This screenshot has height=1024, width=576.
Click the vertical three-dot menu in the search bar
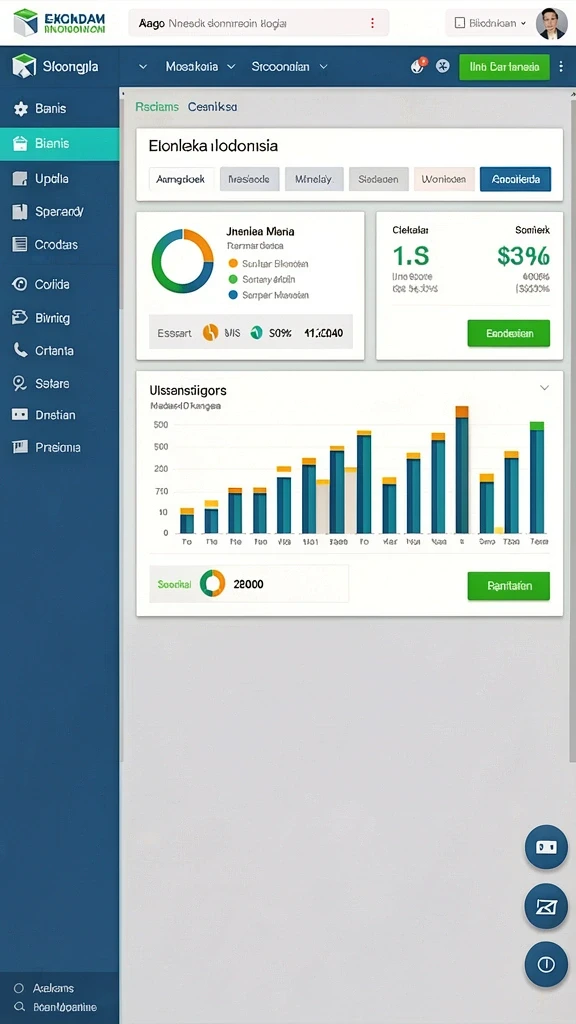click(372, 23)
